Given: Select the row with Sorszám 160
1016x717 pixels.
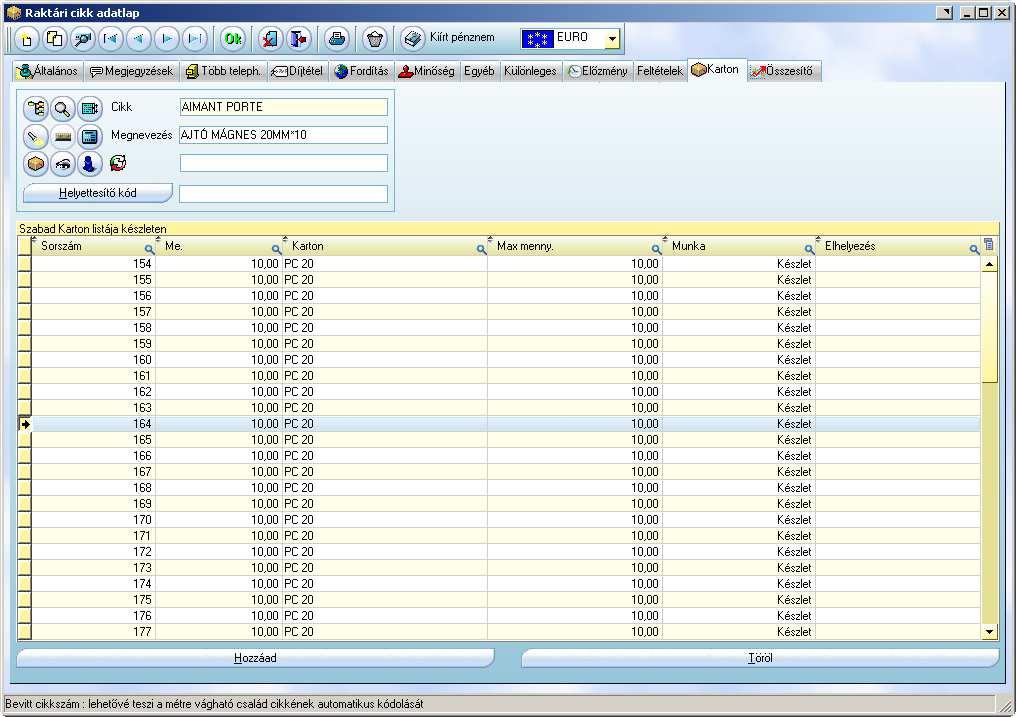Looking at the screenshot, I should click(499, 359).
